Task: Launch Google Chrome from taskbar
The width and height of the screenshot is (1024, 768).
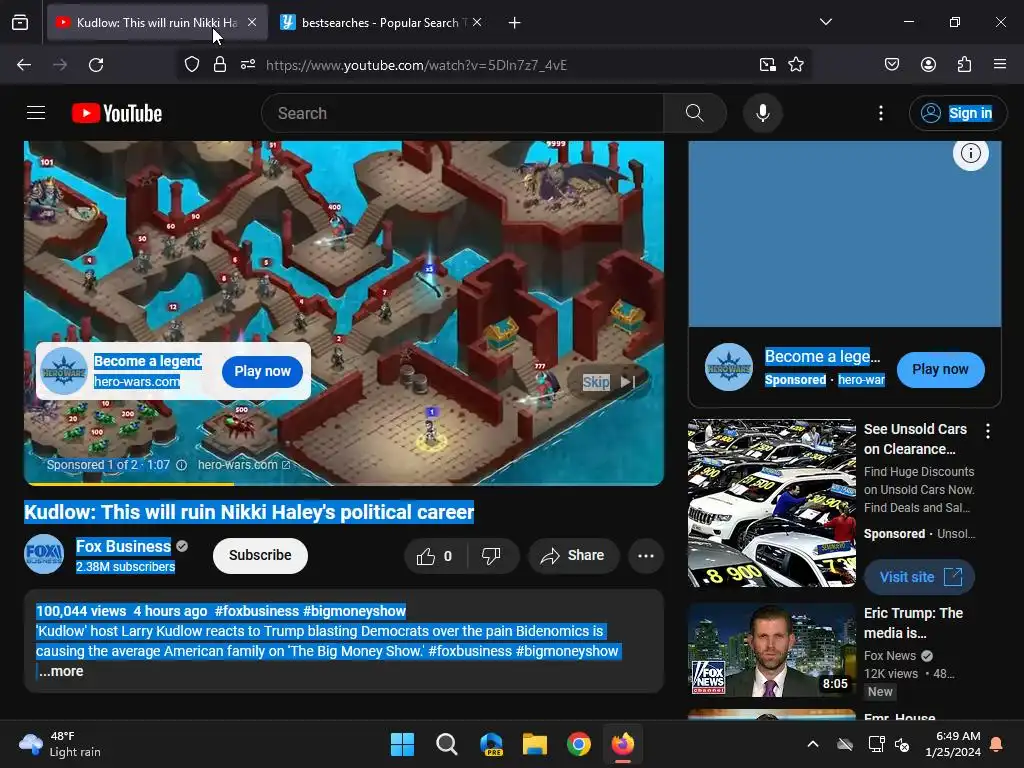Action: [579, 744]
